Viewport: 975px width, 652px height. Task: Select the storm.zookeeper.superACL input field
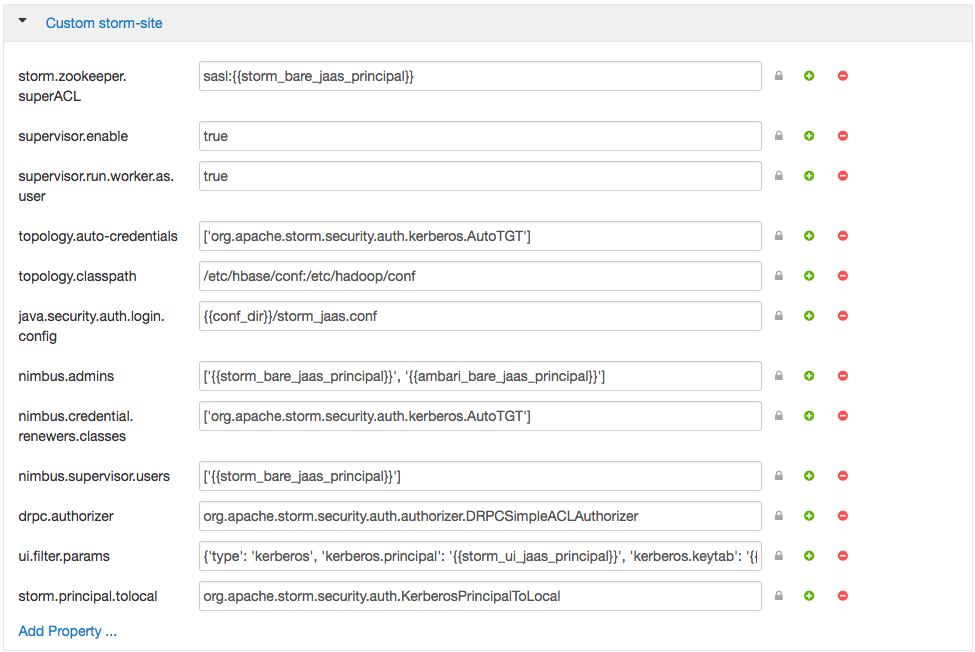tap(480, 76)
